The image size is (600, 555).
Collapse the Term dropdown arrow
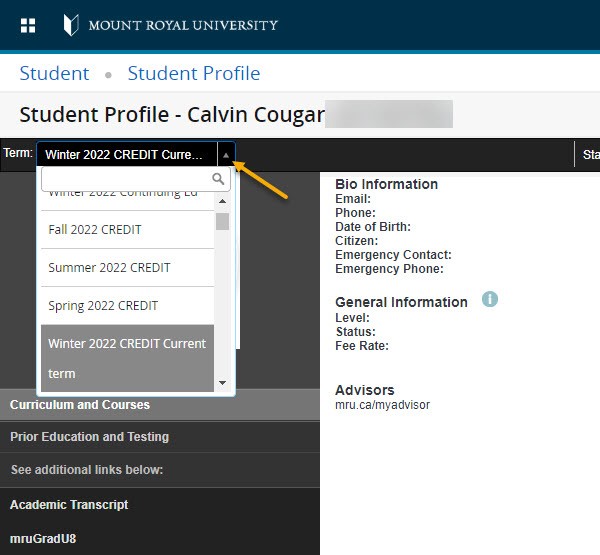tap(226, 155)
